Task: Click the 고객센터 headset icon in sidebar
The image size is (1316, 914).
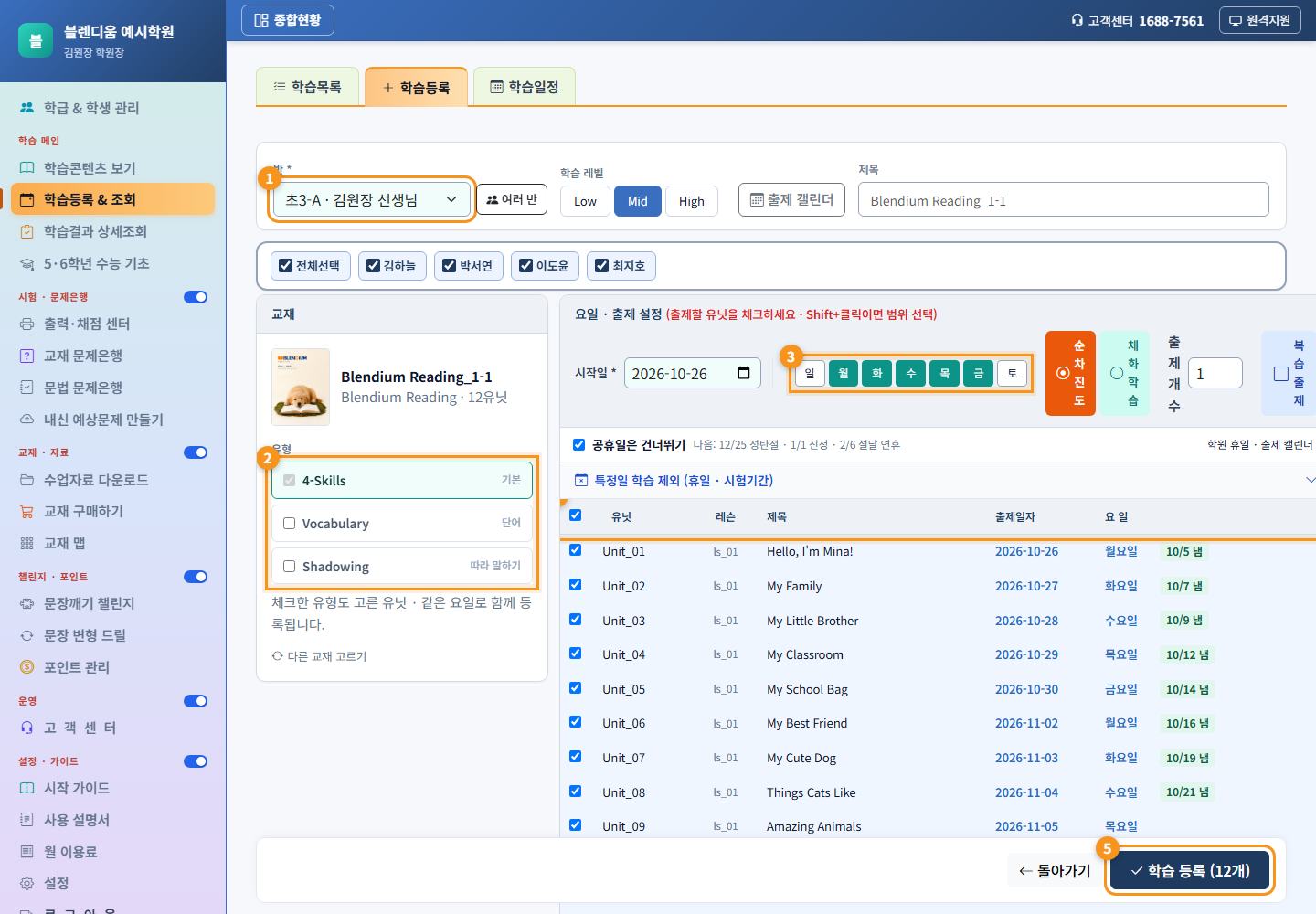Action: coord(27,728)
